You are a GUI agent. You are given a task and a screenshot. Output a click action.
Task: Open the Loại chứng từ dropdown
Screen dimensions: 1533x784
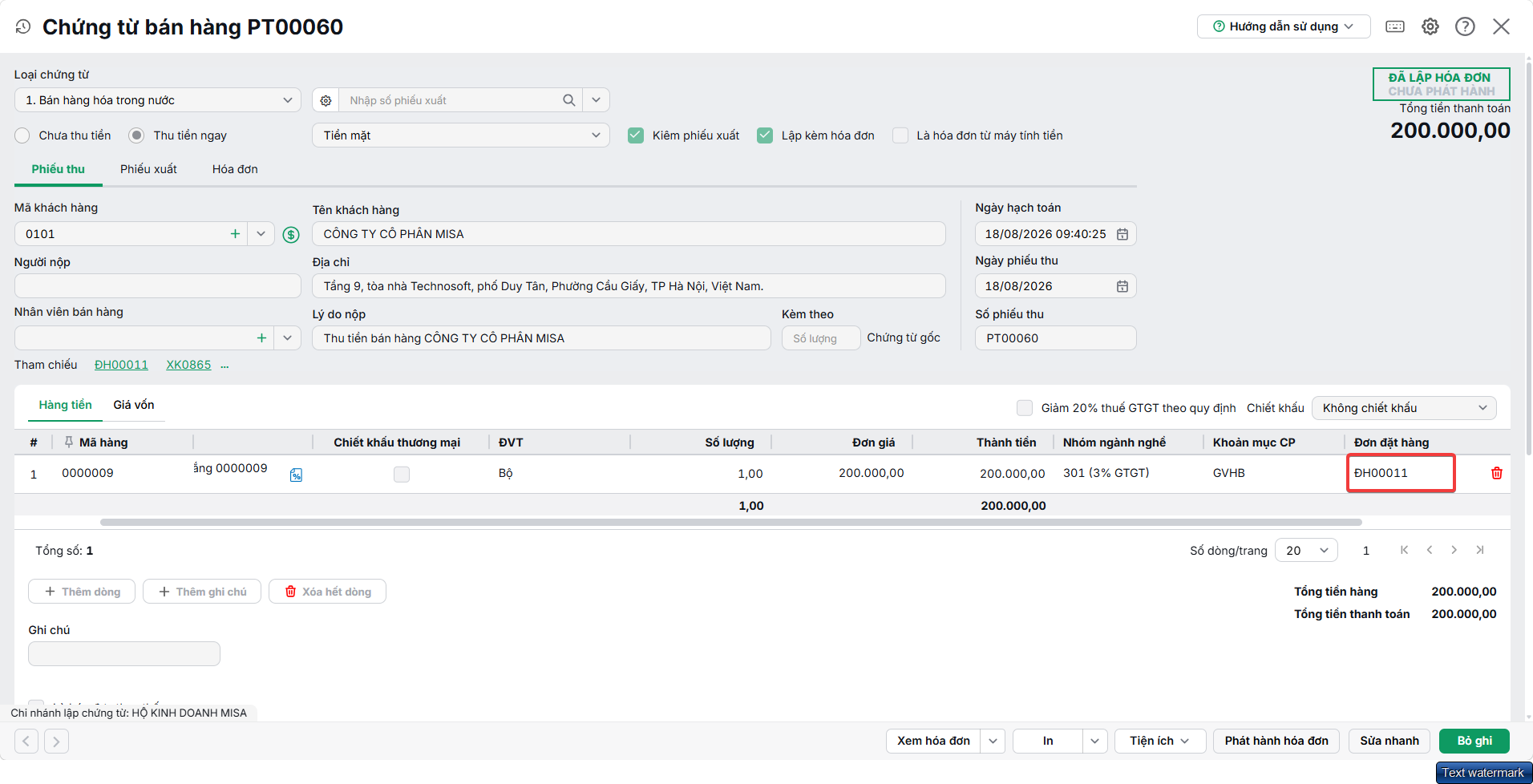(158, 100)
